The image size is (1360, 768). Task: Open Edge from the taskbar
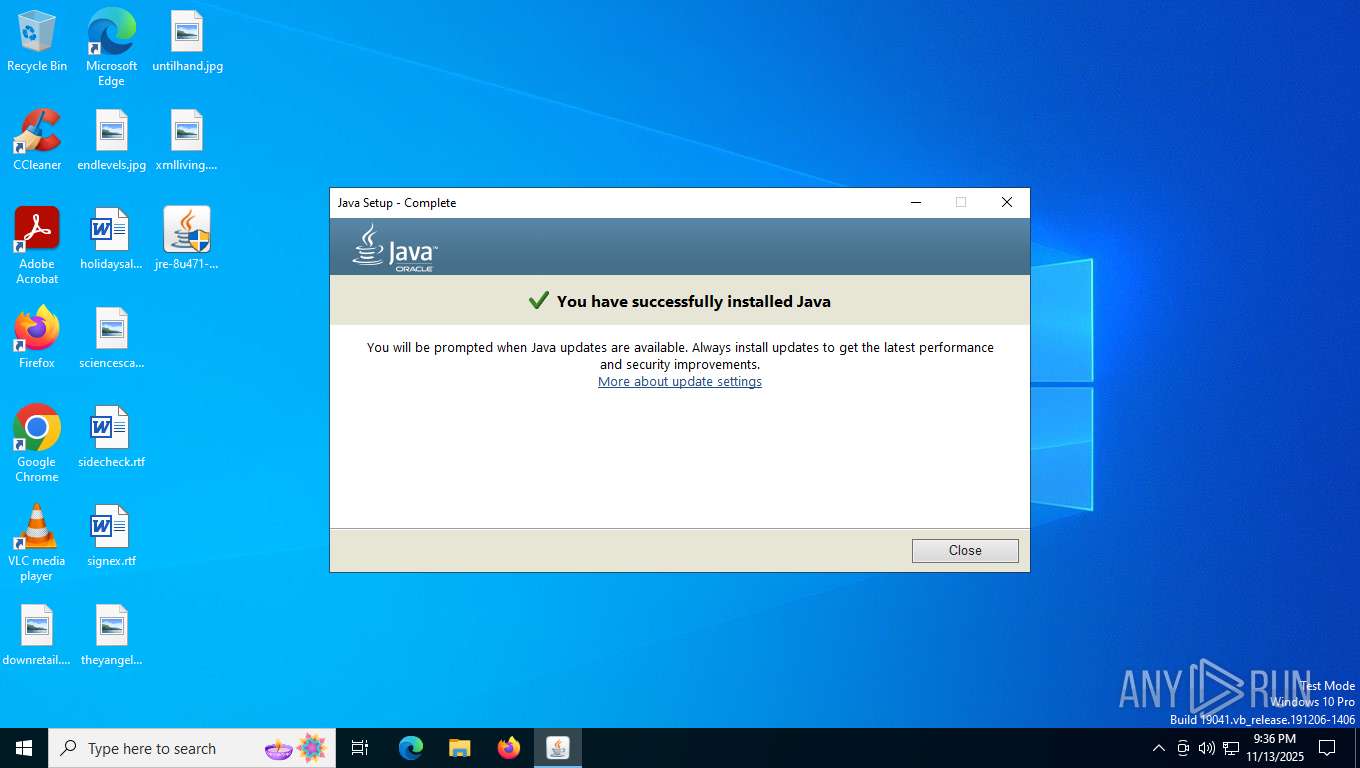click(x=411, y=748)
